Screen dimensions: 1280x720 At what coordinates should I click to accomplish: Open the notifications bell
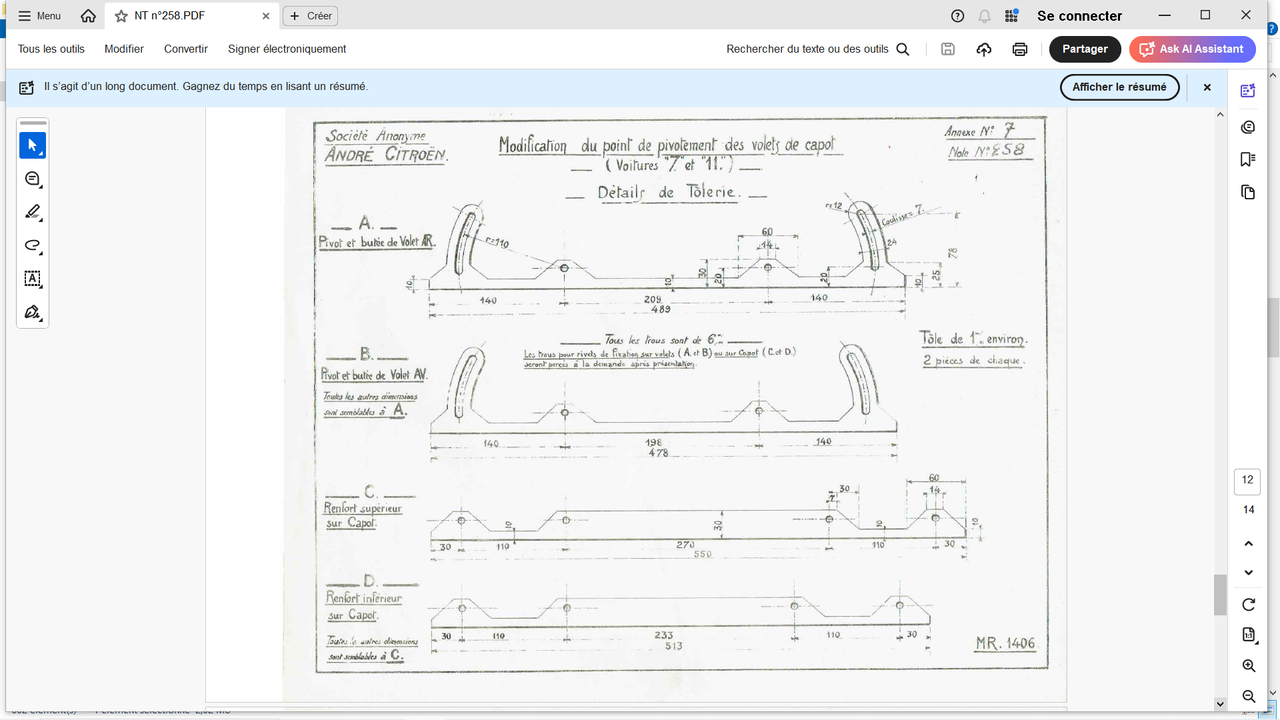985,16
